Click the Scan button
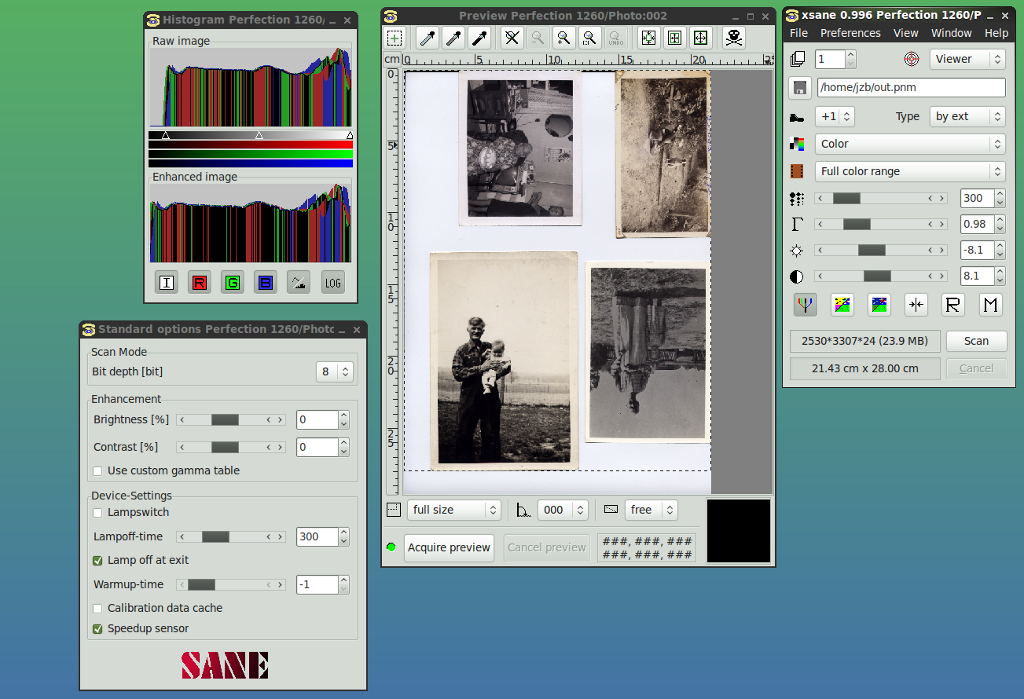The image size is (1024, 699). pos(976,341)
